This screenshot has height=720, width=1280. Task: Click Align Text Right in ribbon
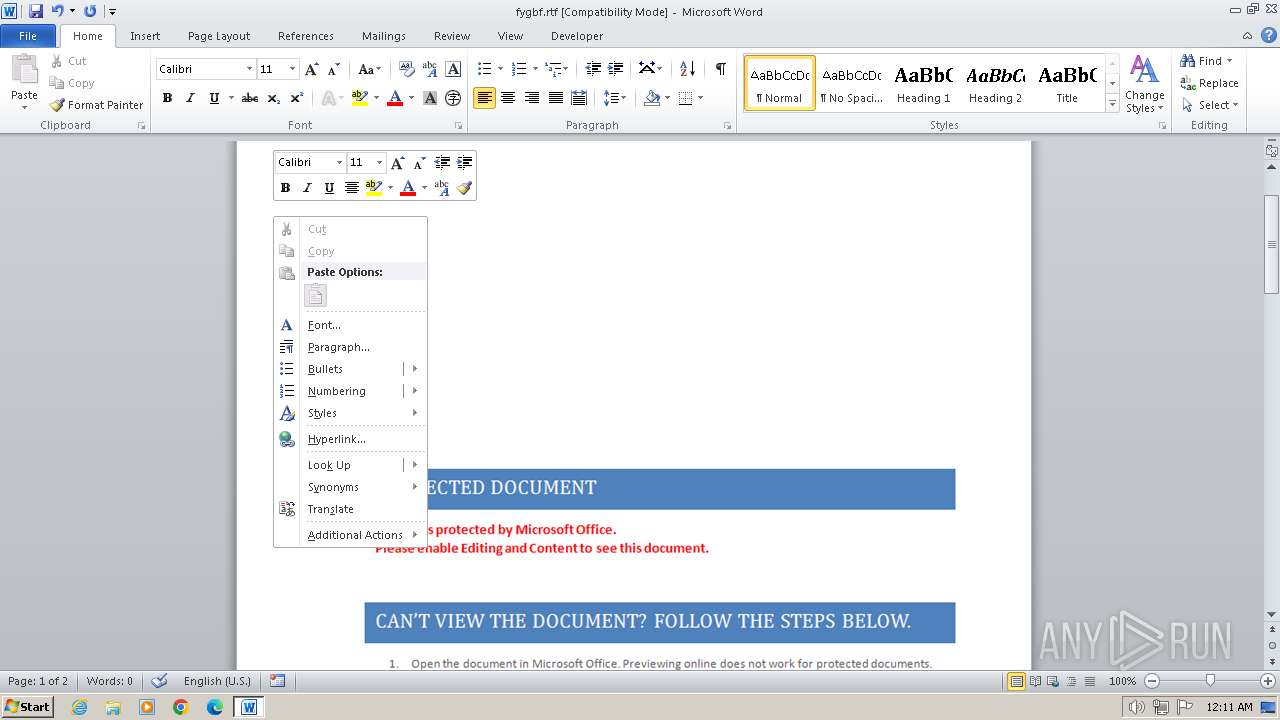click(x=531, y=98)
